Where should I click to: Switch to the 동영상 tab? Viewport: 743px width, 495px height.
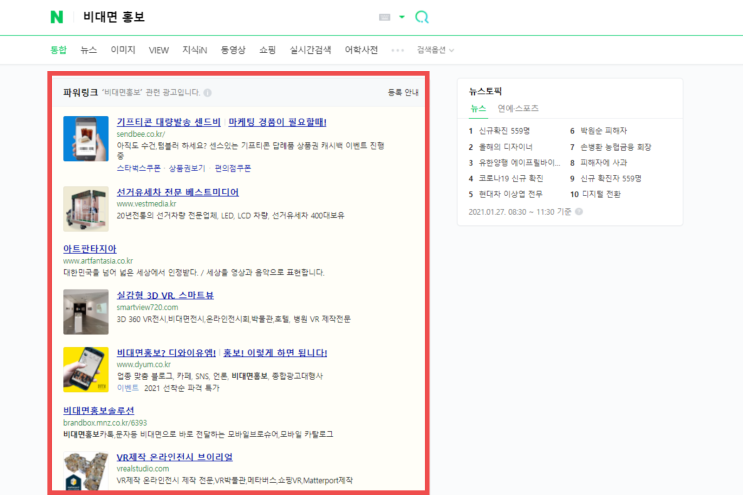(233, 50)
